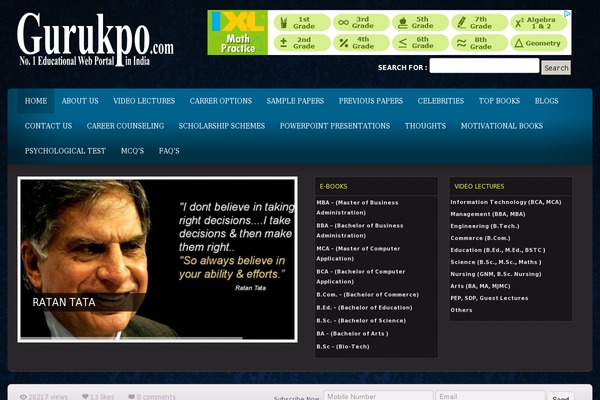Open Education (B.Ed., M.Ed., BSTC) video lectures

(498, 250)
